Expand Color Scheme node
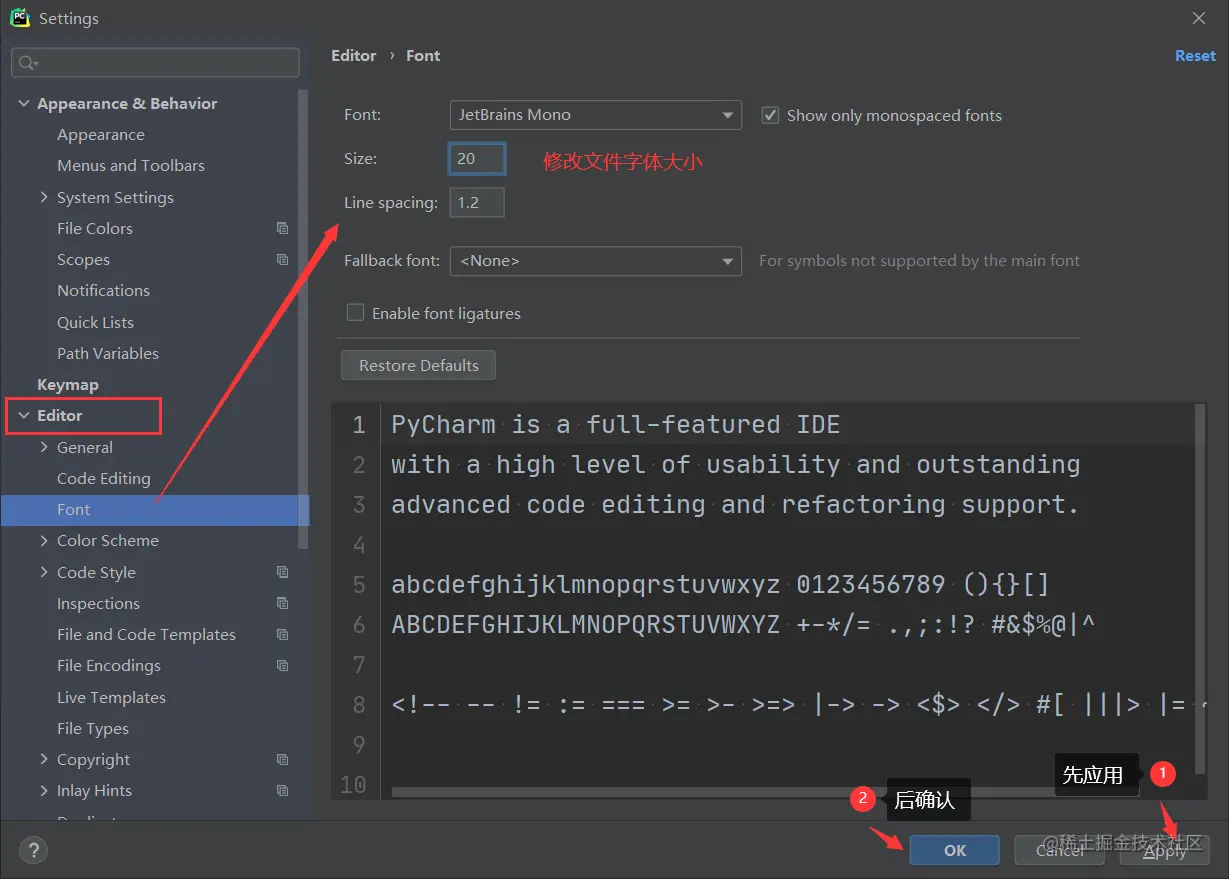Screen dimensions: 1229x879 click(x=43, y=540)
